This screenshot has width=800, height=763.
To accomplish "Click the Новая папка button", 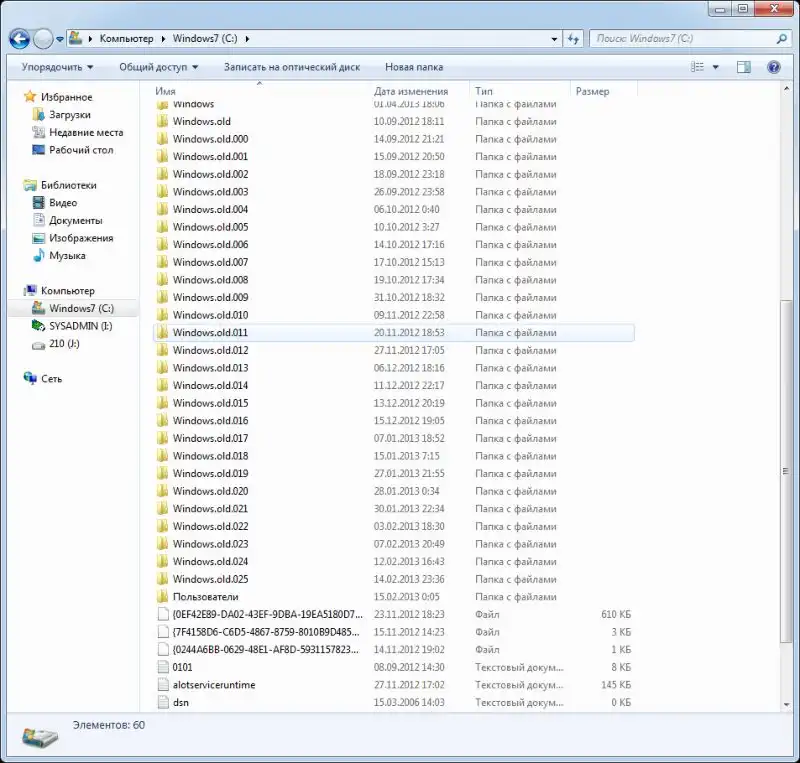I will click(x=413, y=67).
